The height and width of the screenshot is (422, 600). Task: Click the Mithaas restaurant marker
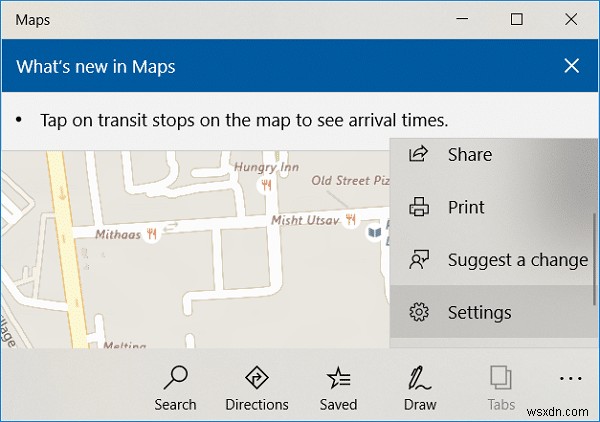pos(151,234)
